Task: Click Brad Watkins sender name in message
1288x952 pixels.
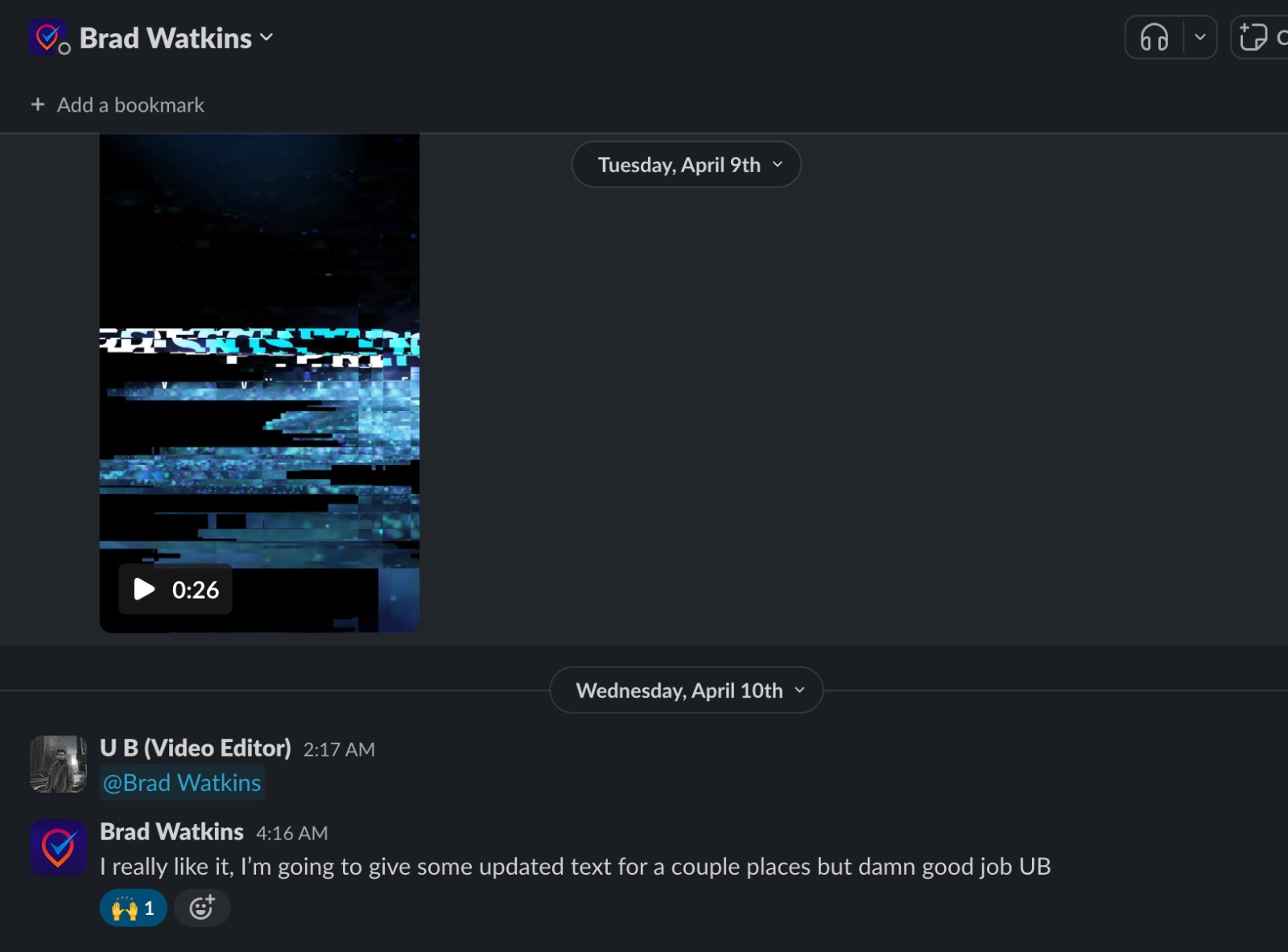Action: pos(171,831)
